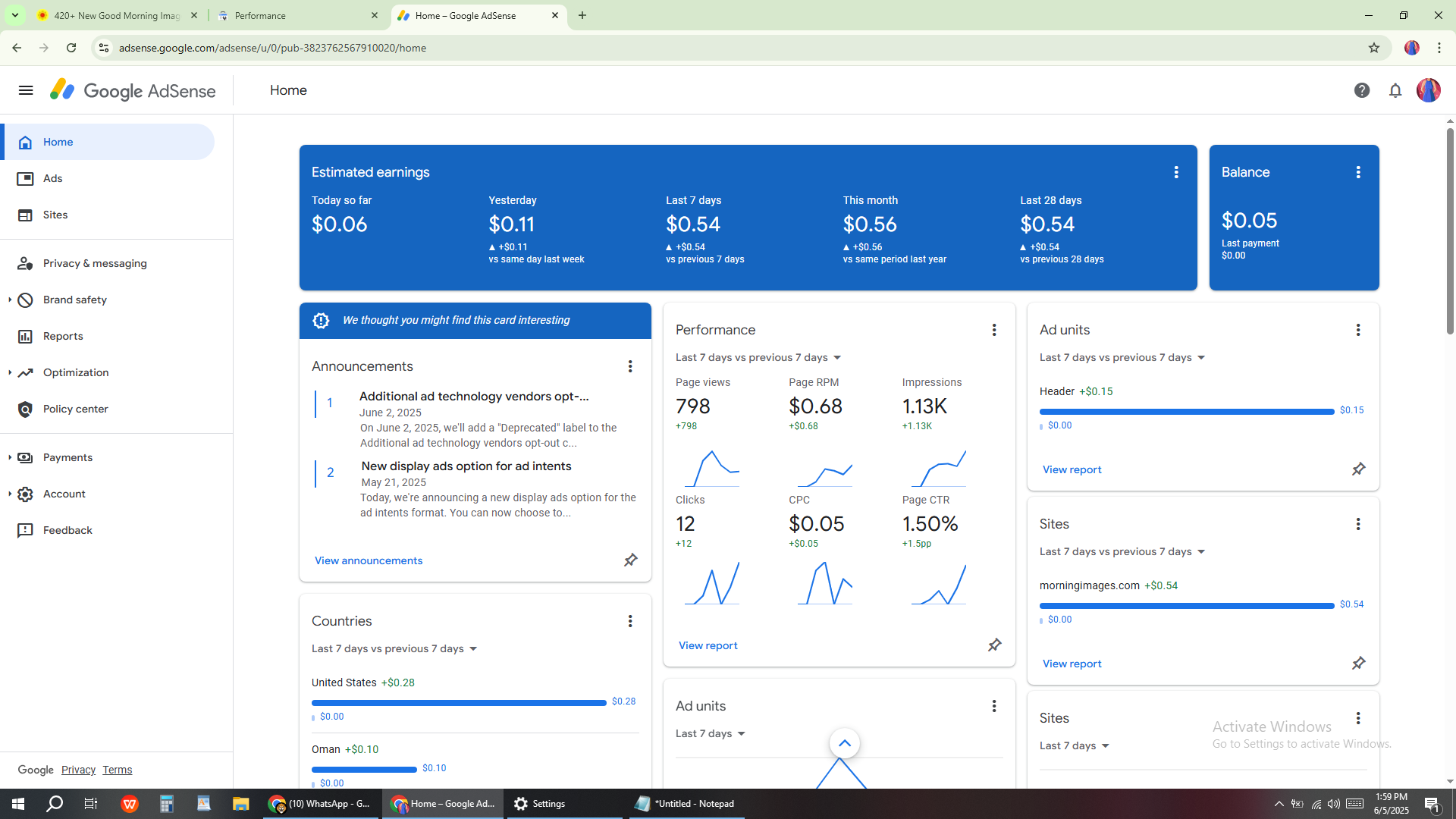Screen dimensions: 1456x819
Task: Open 'New display ads option' announcement
Action: click(x=466, y=466)
